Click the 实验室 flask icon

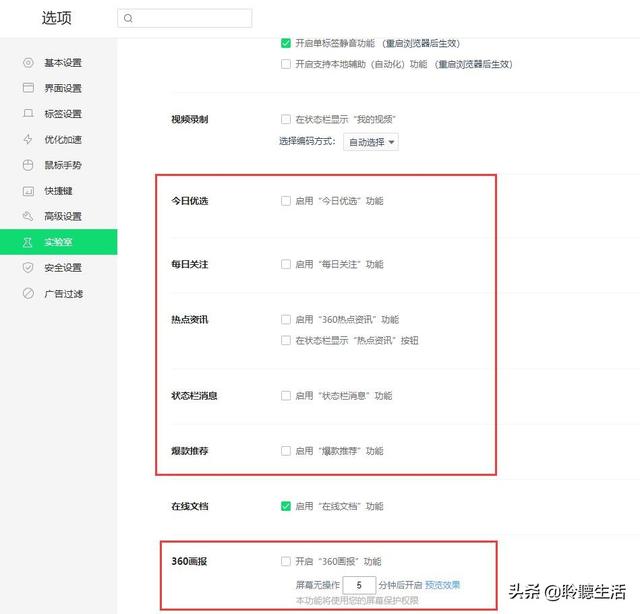coord(27,242)
